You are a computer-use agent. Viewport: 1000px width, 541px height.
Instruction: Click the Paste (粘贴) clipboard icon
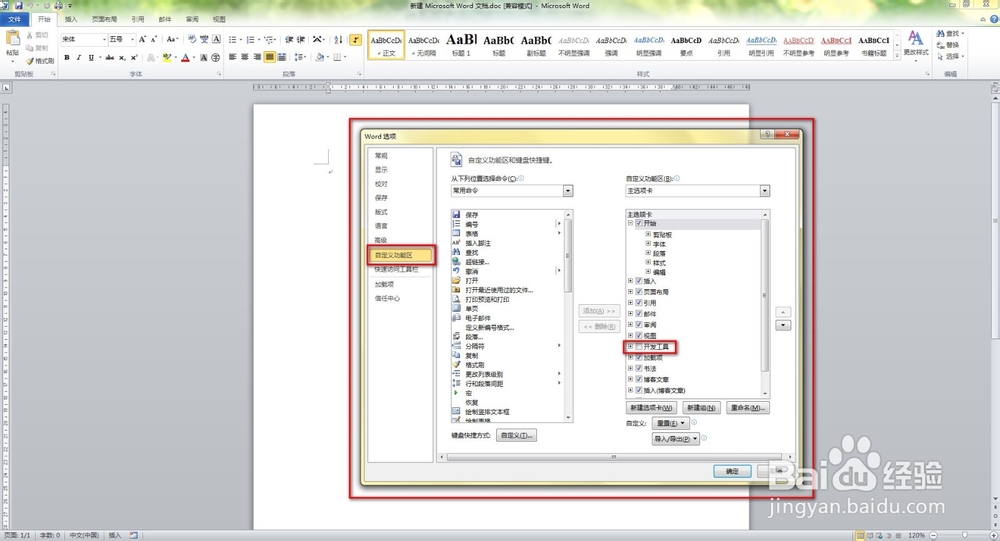(12, 39)
